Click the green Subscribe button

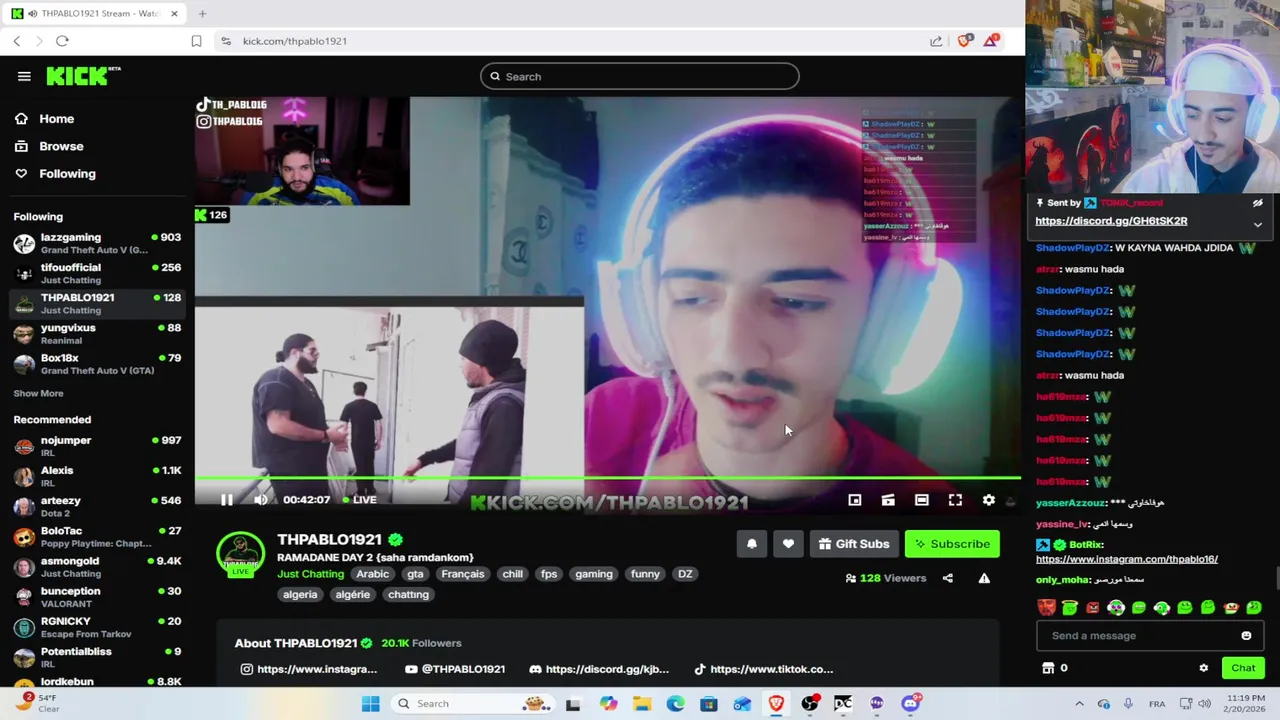(952, 544)
